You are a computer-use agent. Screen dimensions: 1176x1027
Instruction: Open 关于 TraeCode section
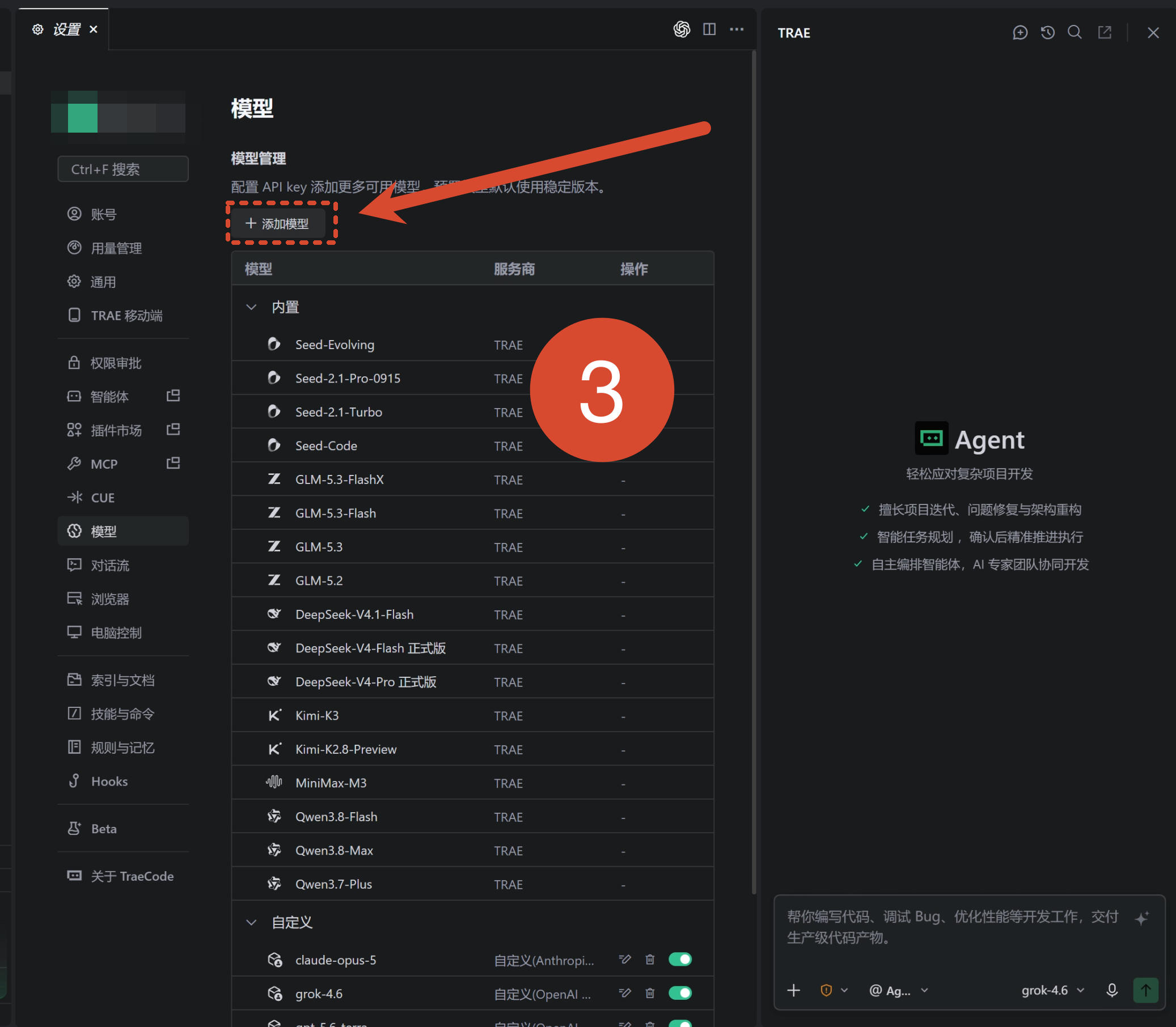tap(123, 876)
